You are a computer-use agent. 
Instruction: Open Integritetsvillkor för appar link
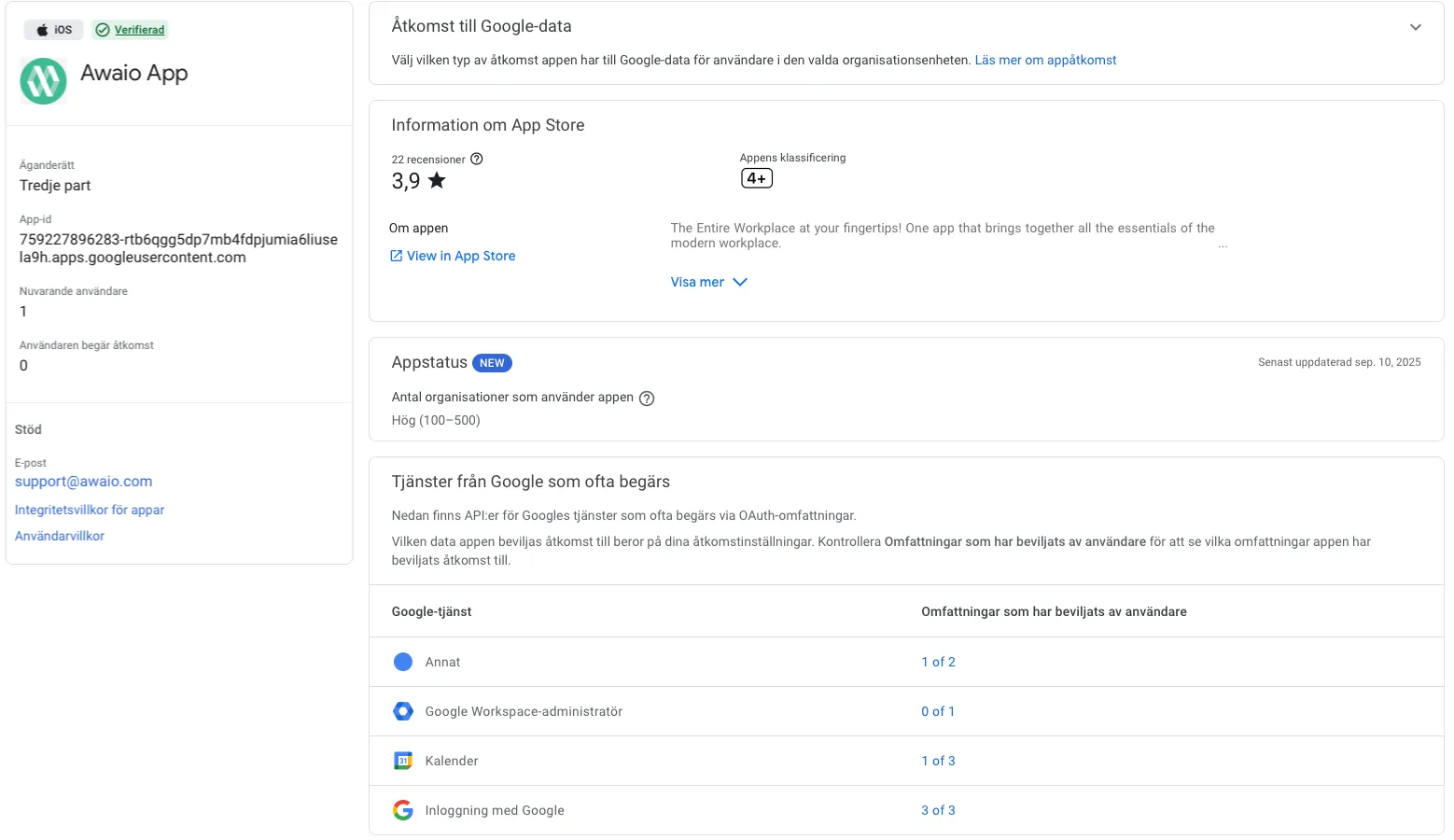point(90,510)
